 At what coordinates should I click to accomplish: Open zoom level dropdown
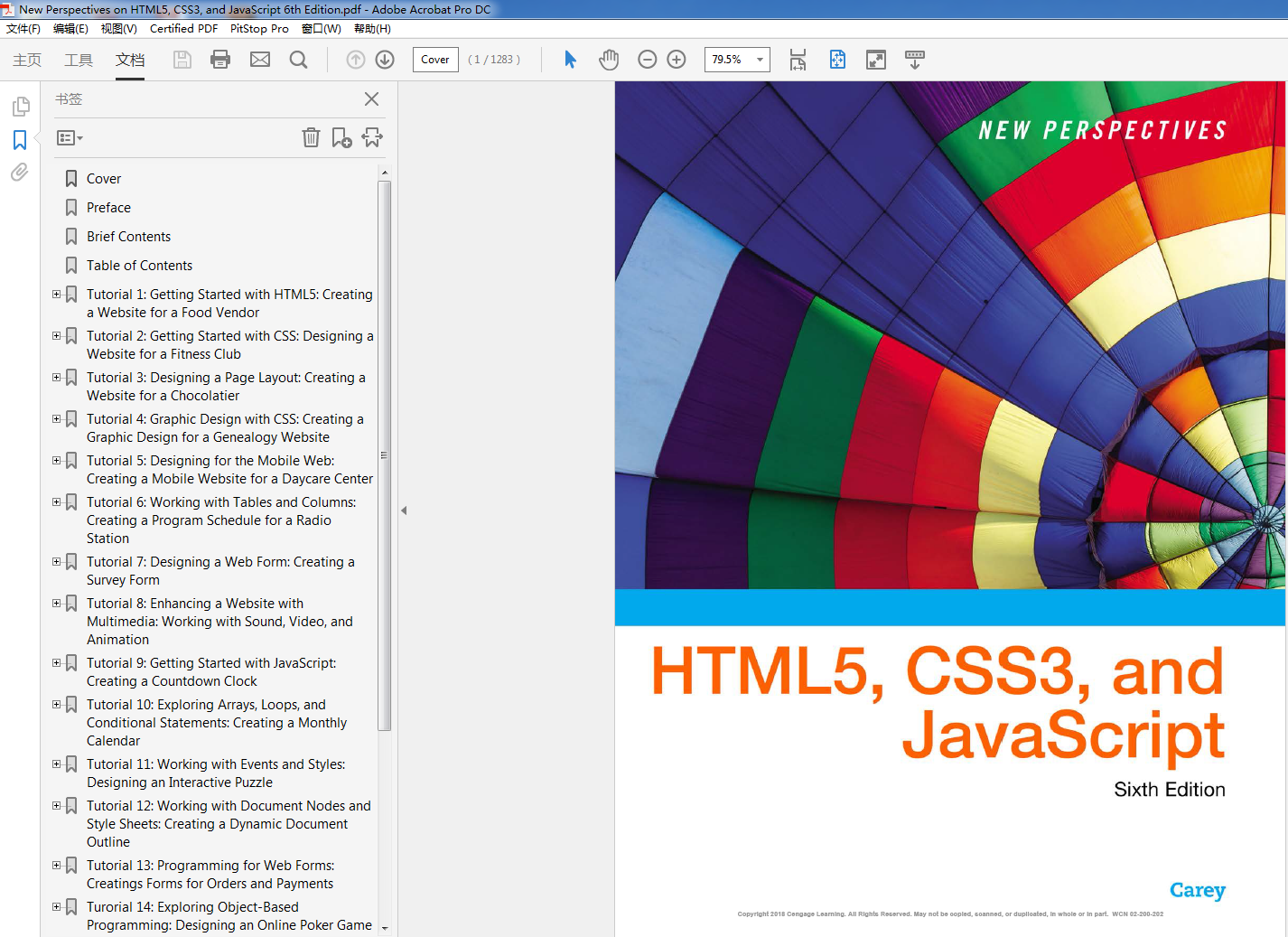(761, 60)
